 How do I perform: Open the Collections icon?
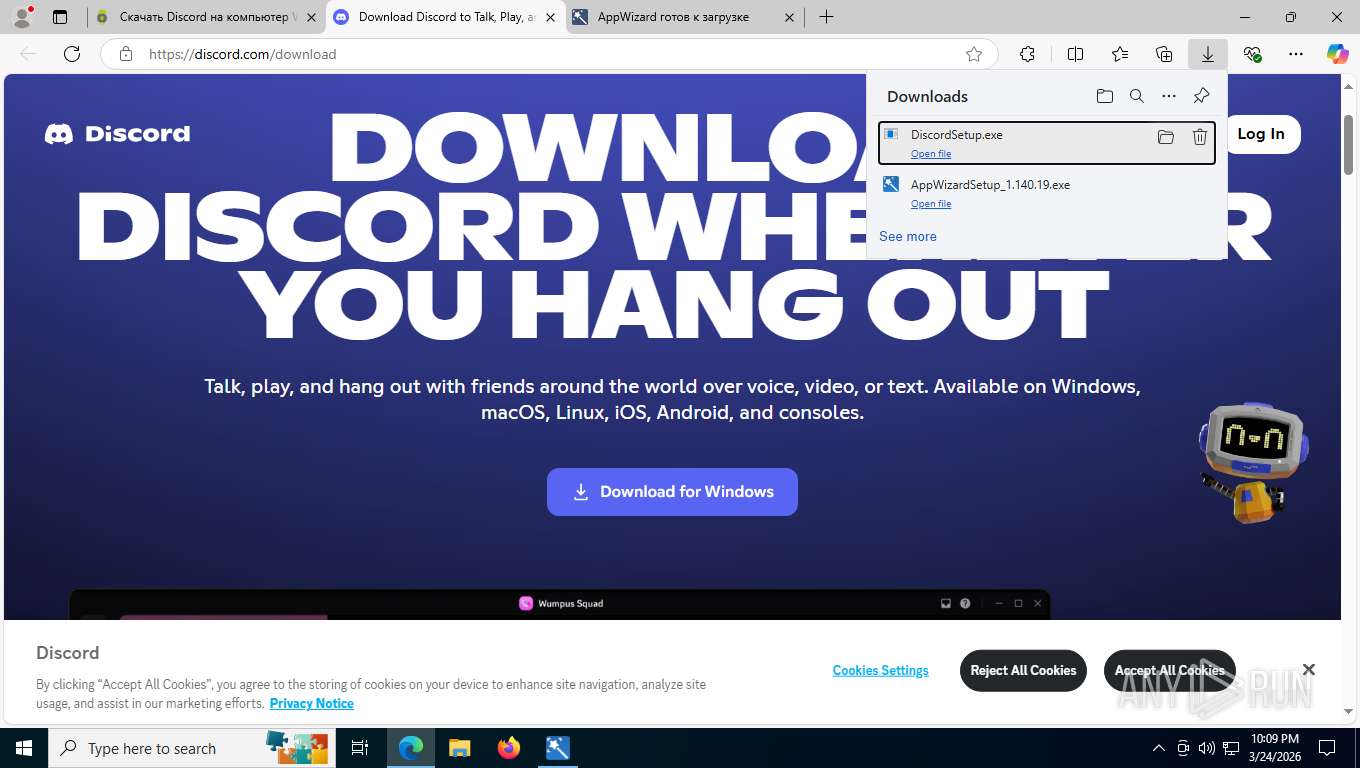click(1164, 54)
